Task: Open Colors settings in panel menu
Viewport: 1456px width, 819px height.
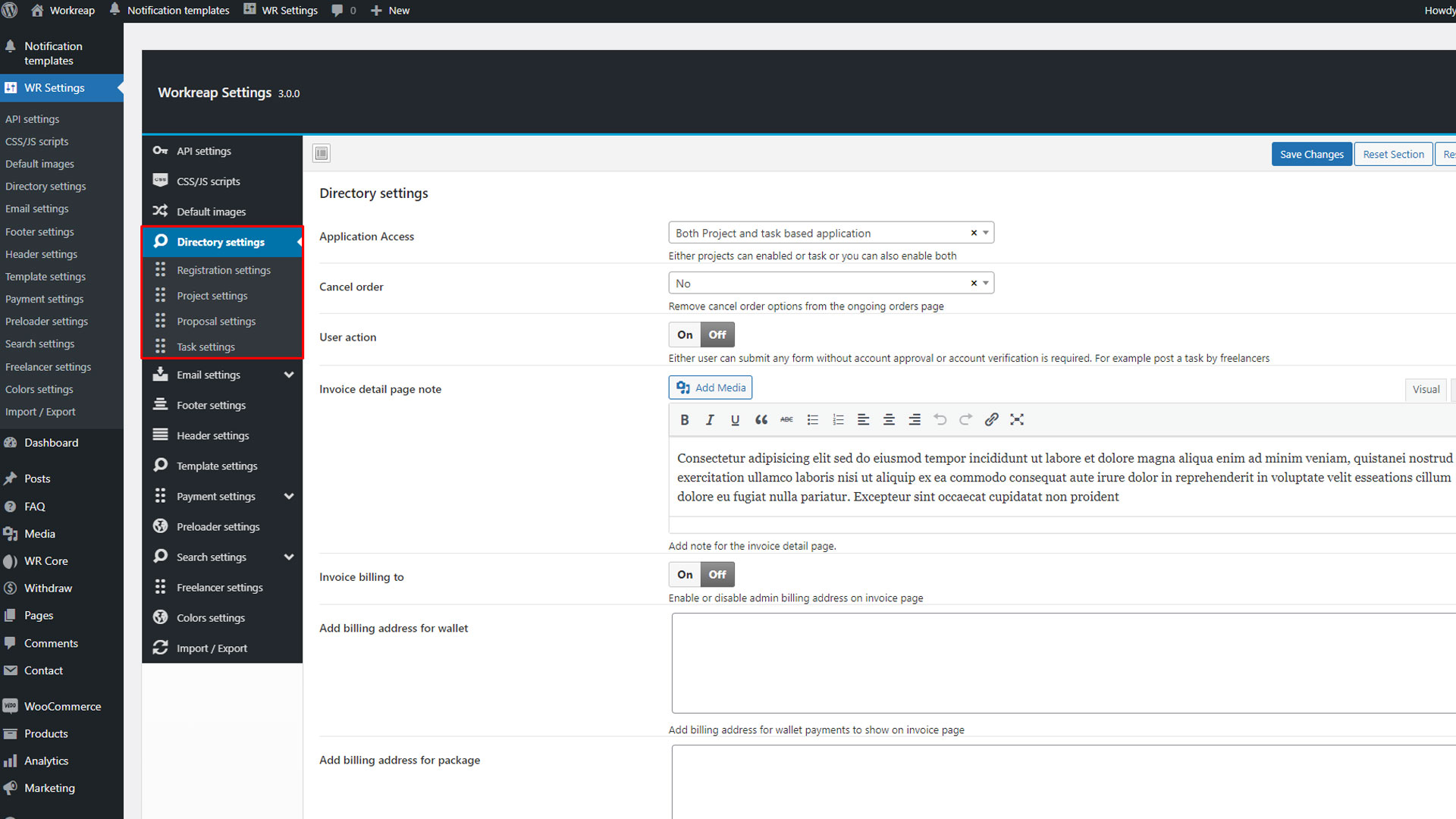Action: click(211, 617)
